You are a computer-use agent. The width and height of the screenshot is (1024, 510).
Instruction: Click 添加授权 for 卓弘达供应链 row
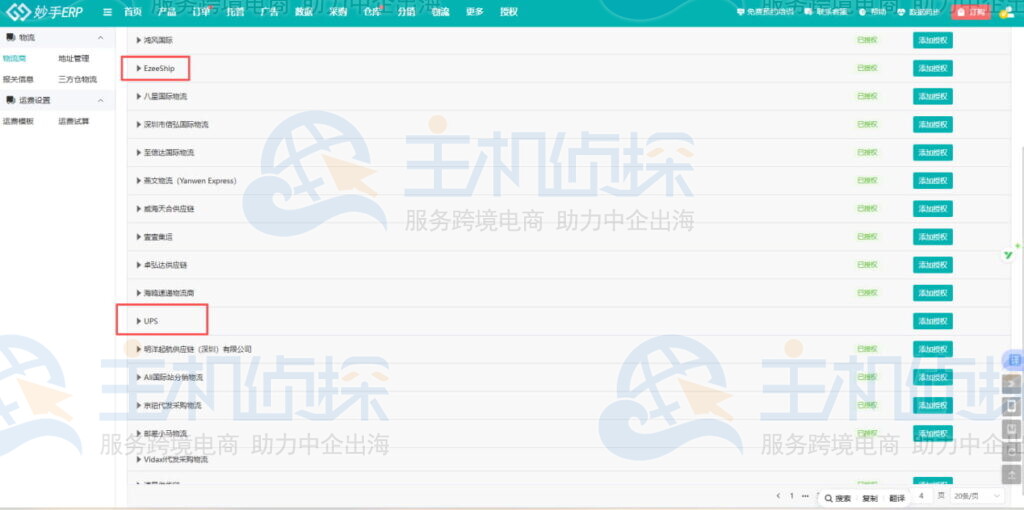[933, 264]
